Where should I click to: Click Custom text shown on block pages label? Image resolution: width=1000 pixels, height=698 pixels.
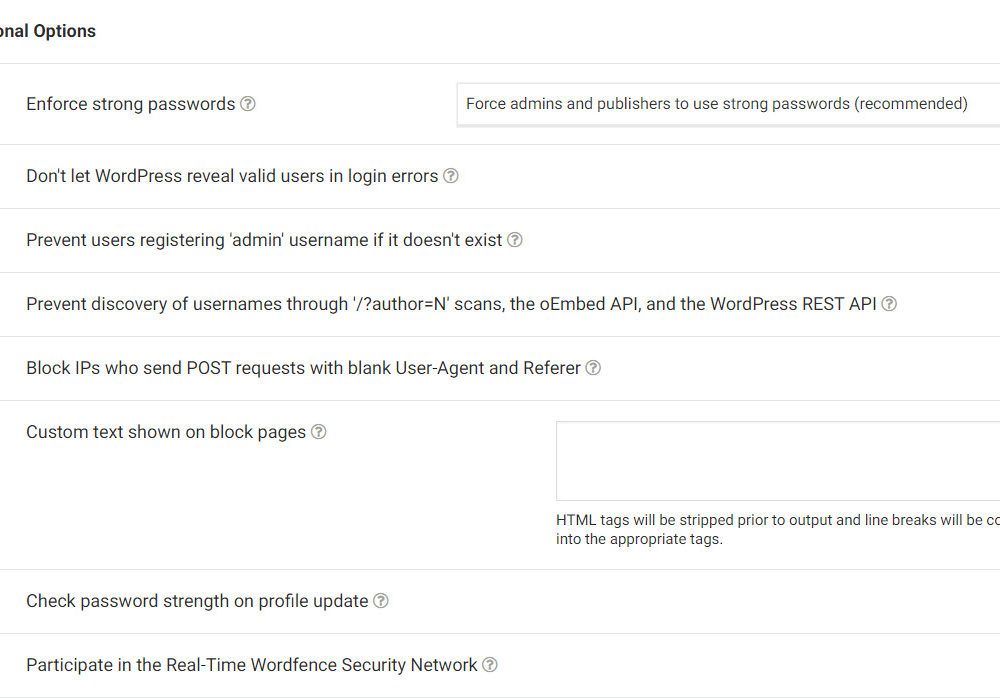166,432
